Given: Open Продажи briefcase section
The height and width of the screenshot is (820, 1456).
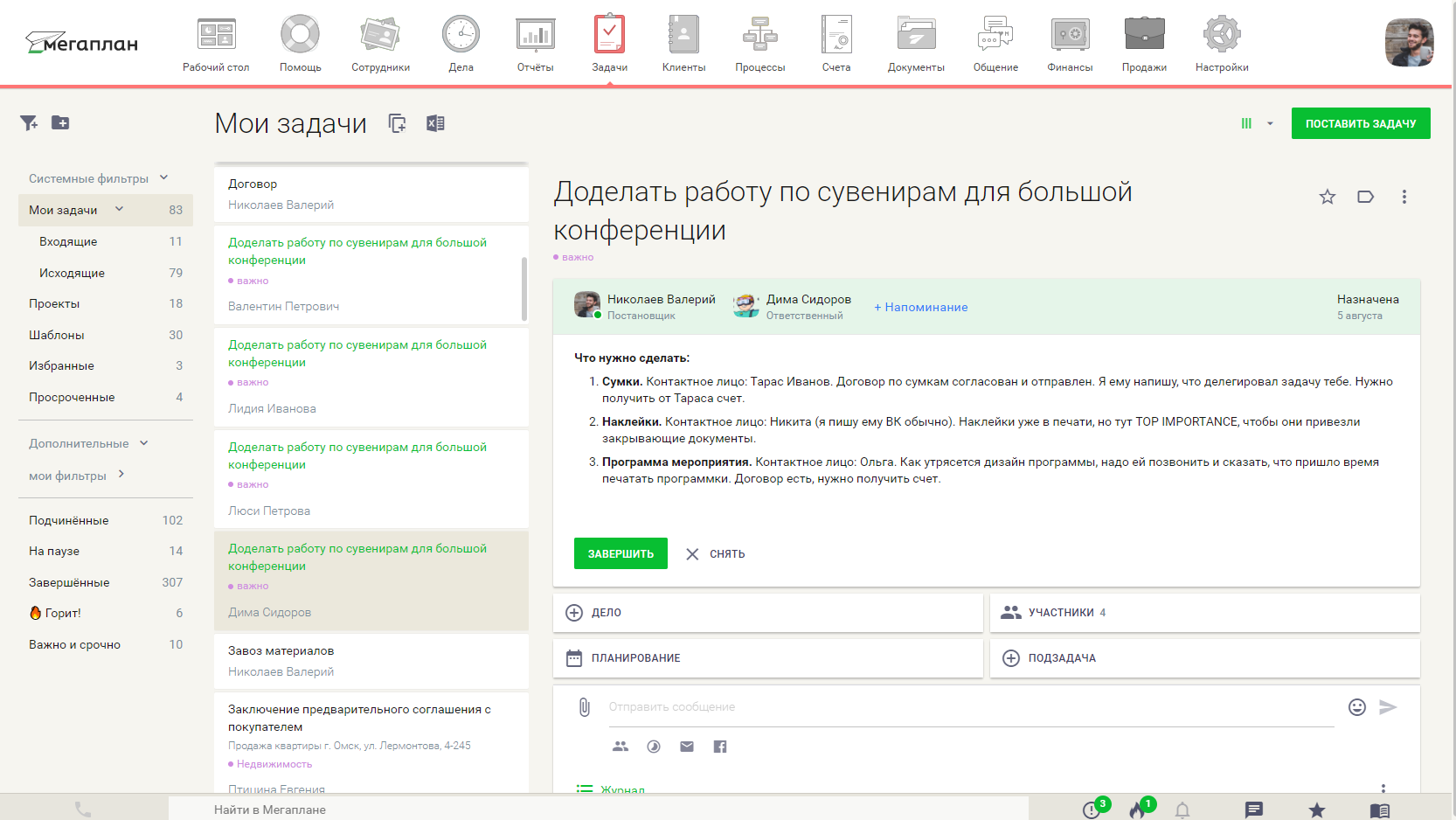Looking at the screenshot, I should point(1144,44).
